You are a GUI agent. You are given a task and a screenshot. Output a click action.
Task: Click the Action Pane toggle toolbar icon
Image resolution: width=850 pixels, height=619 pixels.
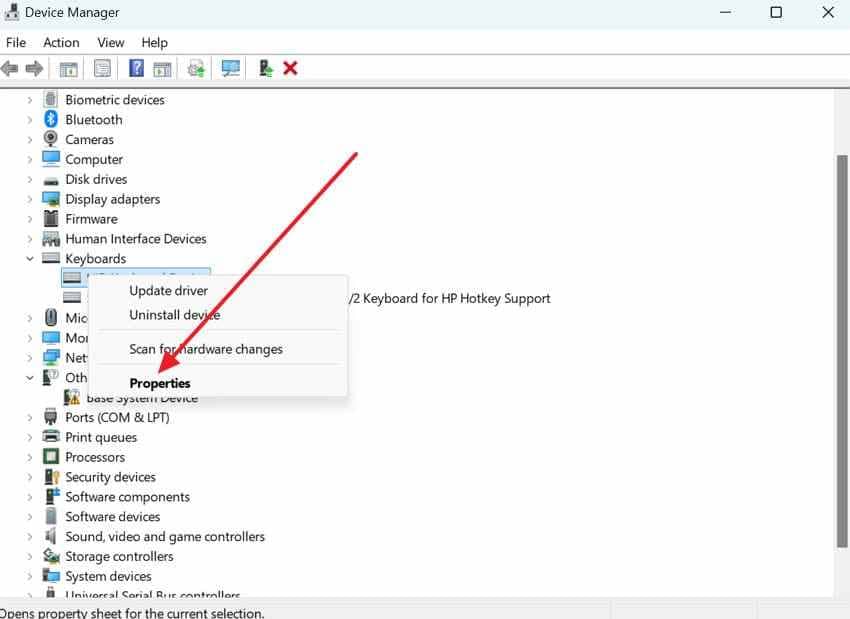162,69
